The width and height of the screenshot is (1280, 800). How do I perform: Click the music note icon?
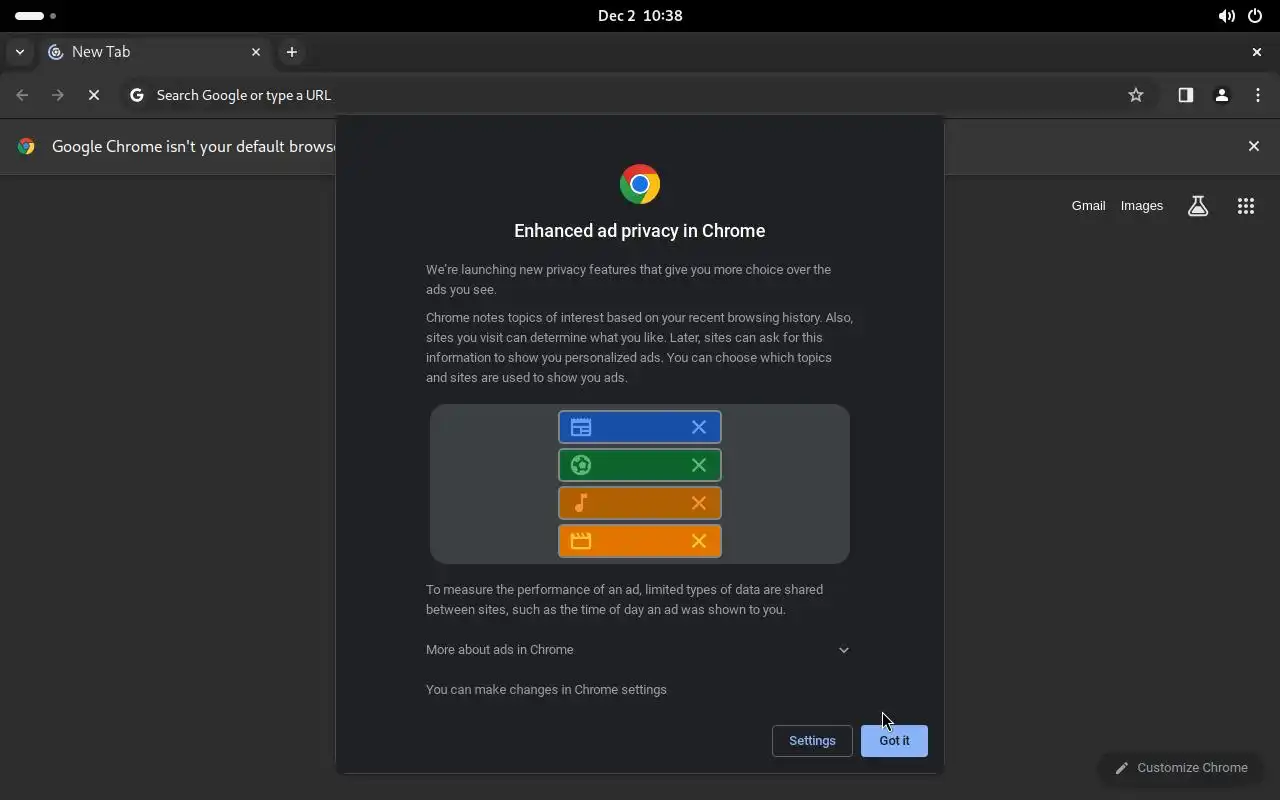tap(581, 503)
